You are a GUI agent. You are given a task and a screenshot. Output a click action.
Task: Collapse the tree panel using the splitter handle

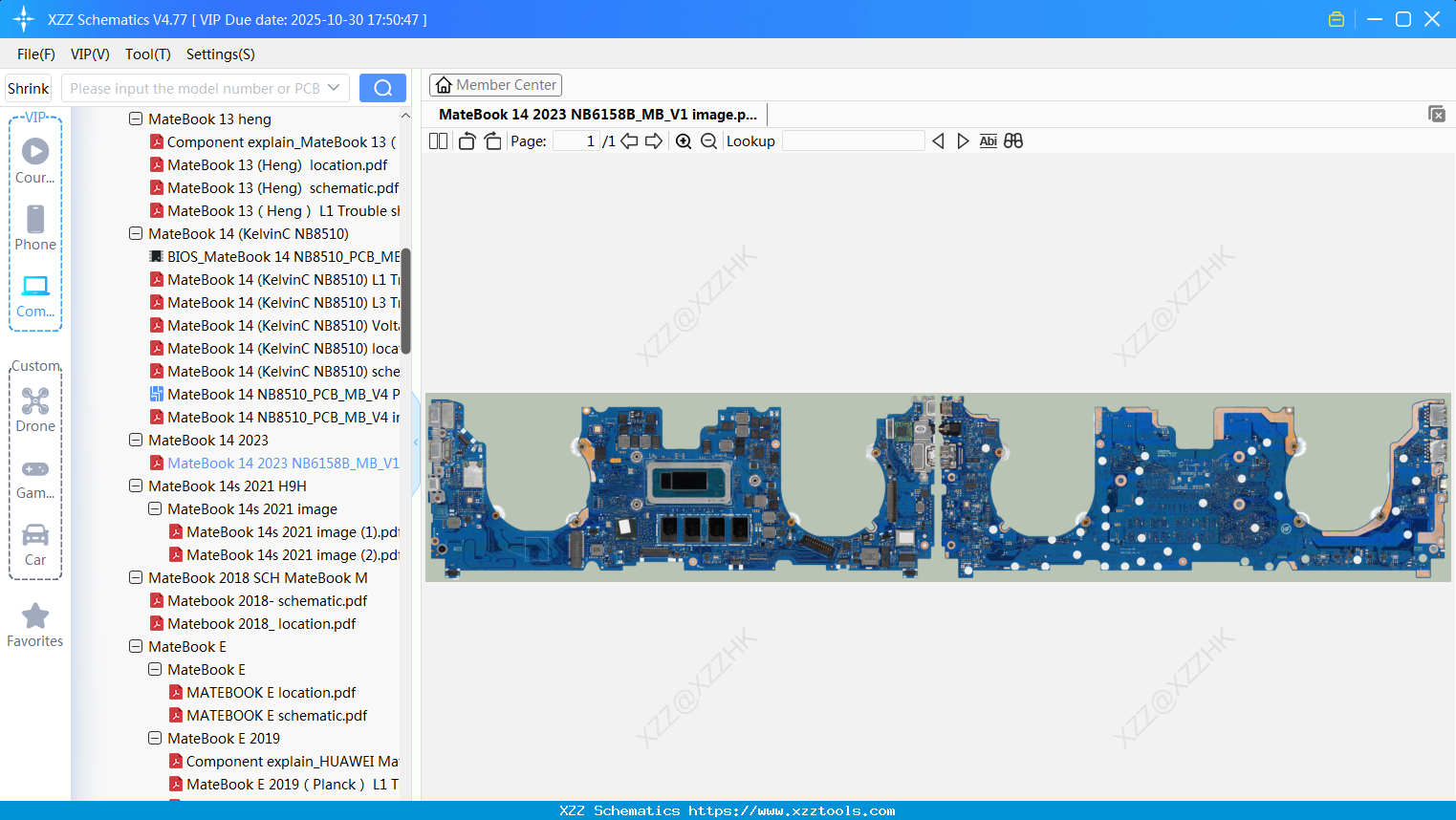(416, 442)
